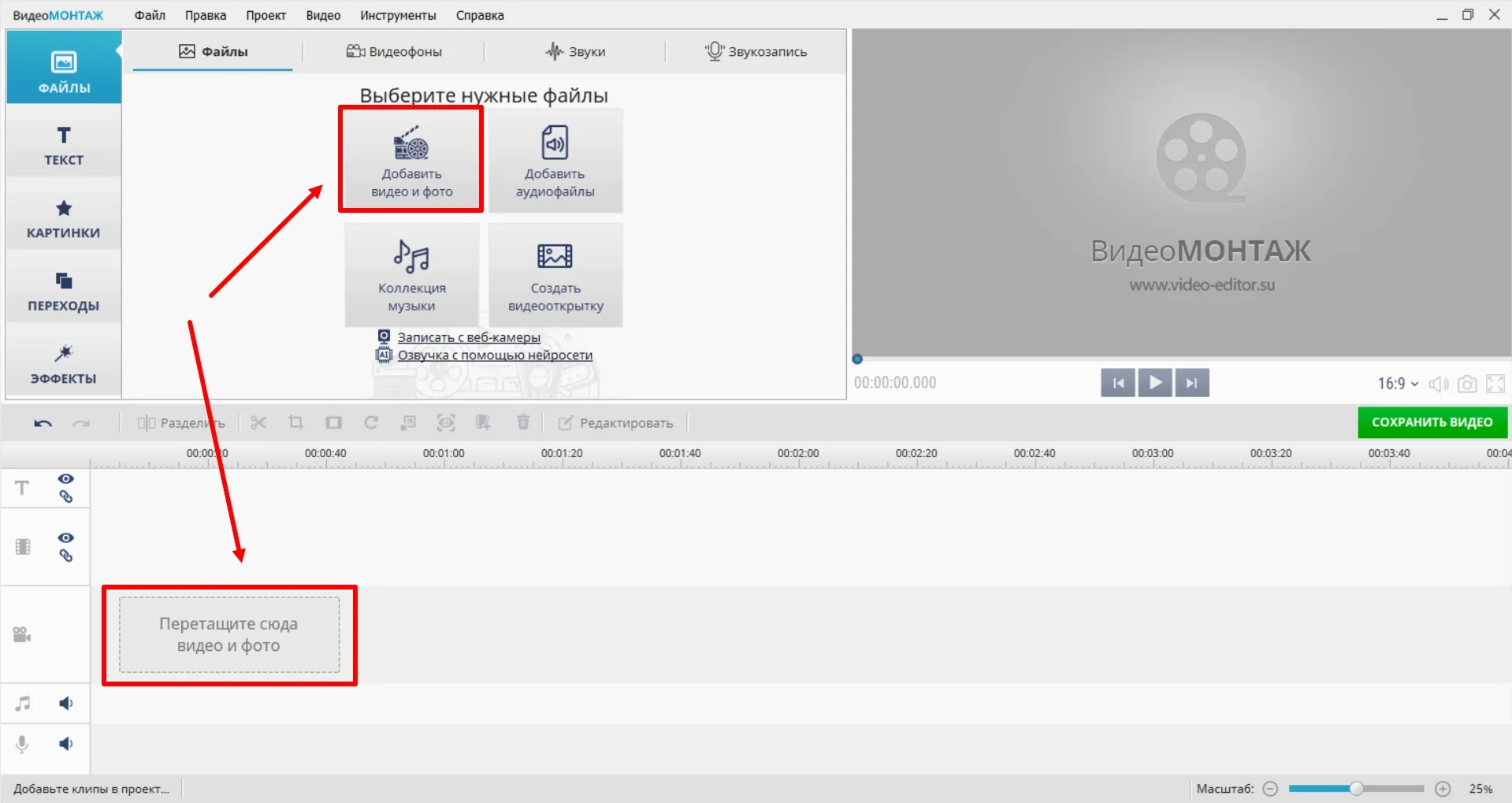Click the trash delete icon
Screen dimensions: 1512x803
523,423
